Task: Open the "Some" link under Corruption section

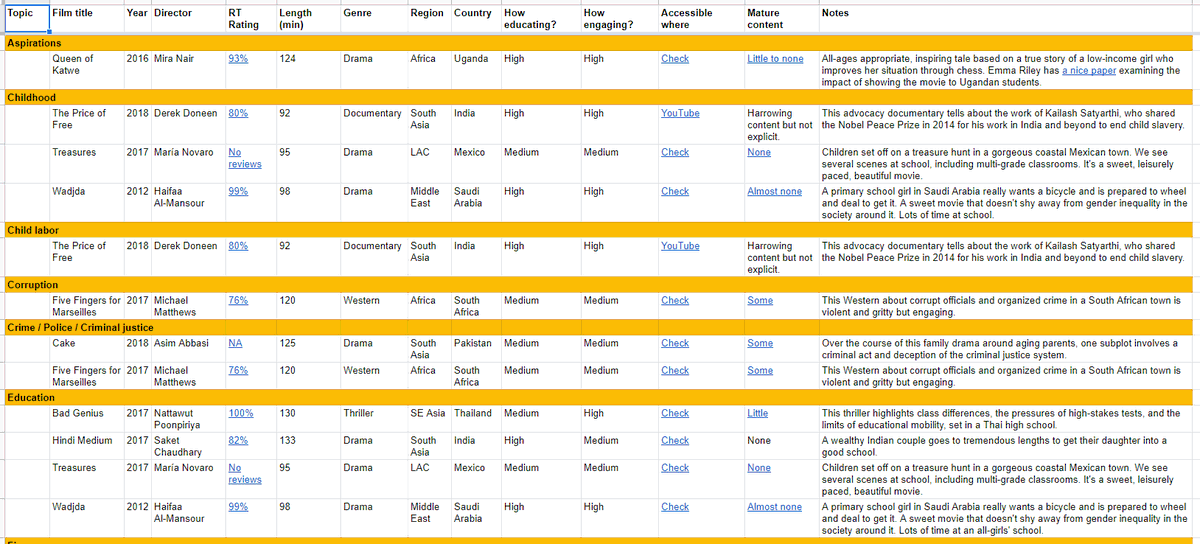Action: pyautogui.click(x=760, y=300)
